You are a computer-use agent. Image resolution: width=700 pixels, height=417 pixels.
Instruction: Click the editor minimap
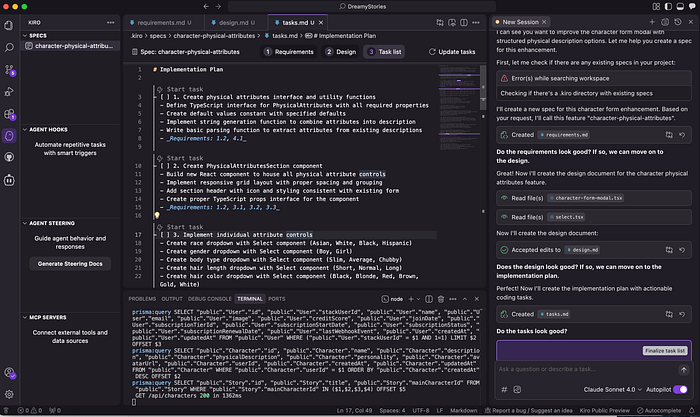coord(458,108)
